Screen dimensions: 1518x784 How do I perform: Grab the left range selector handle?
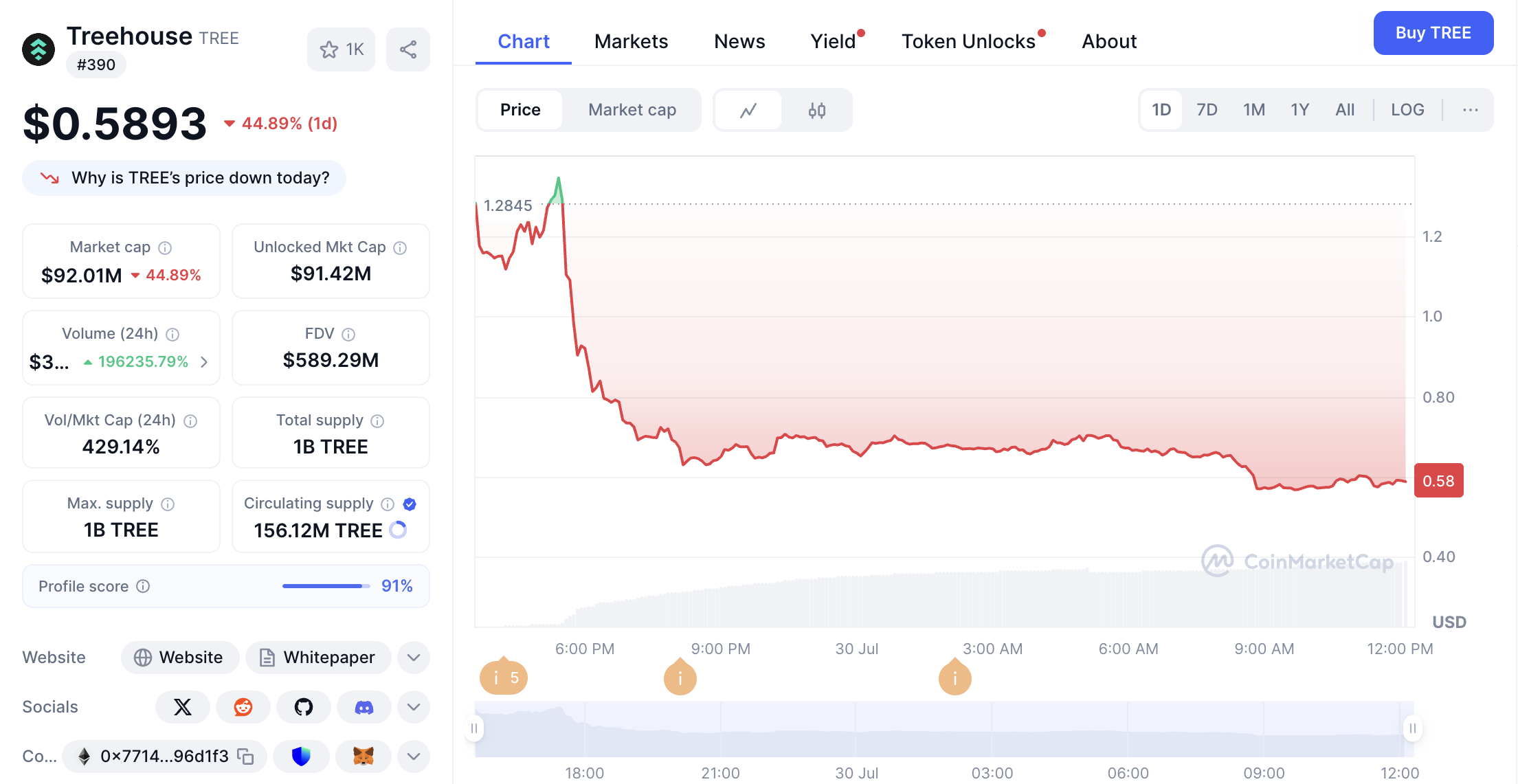tap(474, 728)
